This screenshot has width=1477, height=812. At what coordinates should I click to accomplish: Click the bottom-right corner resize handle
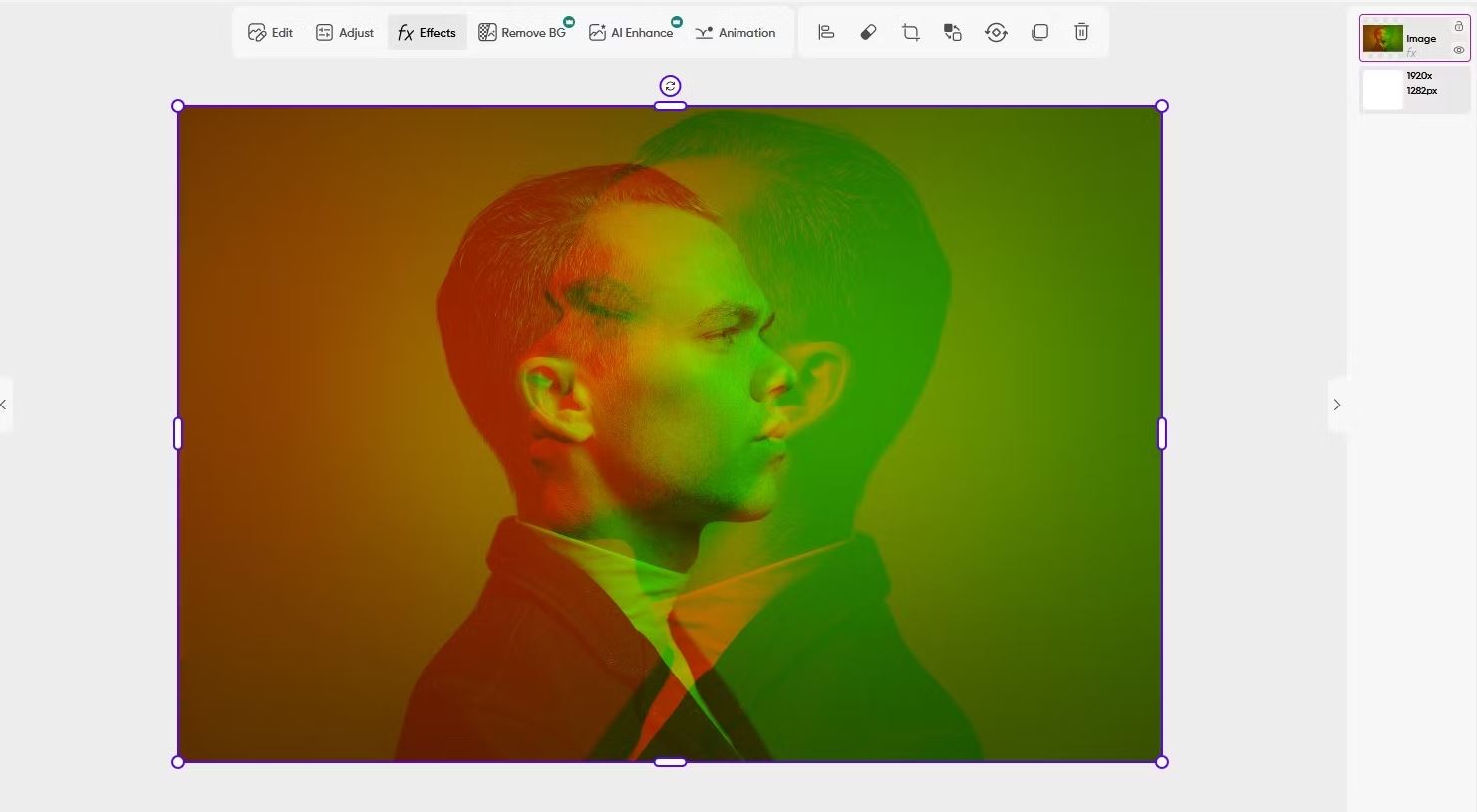pos(1162,762)
